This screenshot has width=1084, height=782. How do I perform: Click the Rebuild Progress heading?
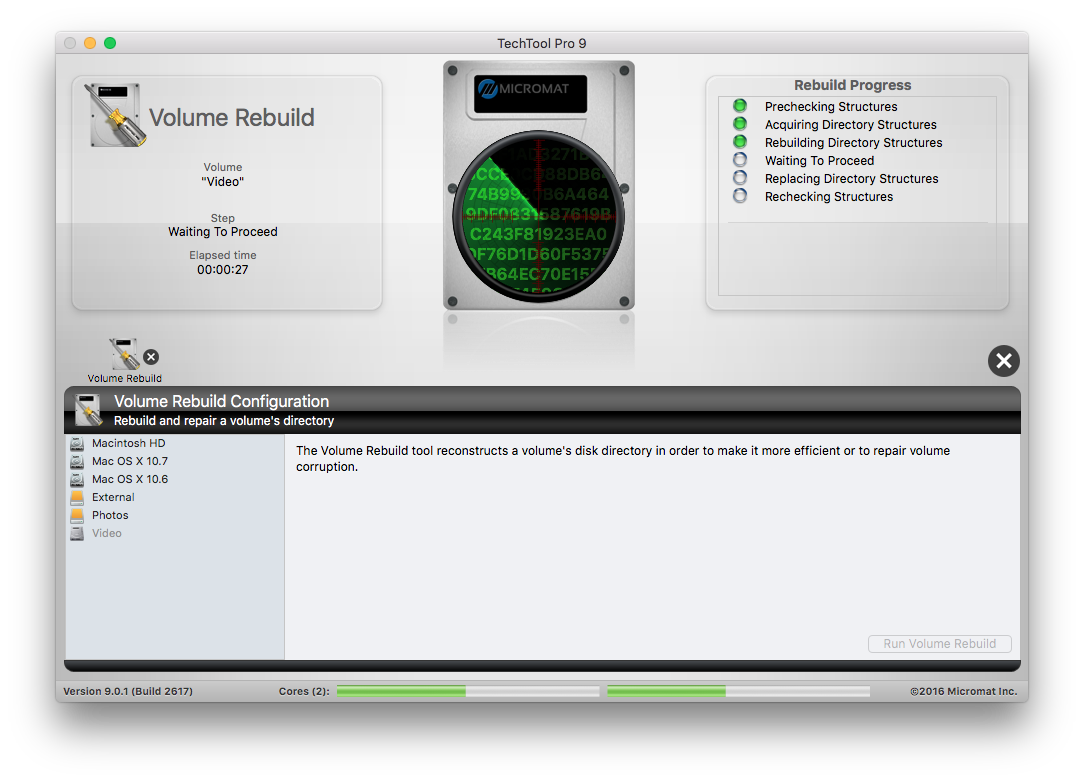coord(852,85)
